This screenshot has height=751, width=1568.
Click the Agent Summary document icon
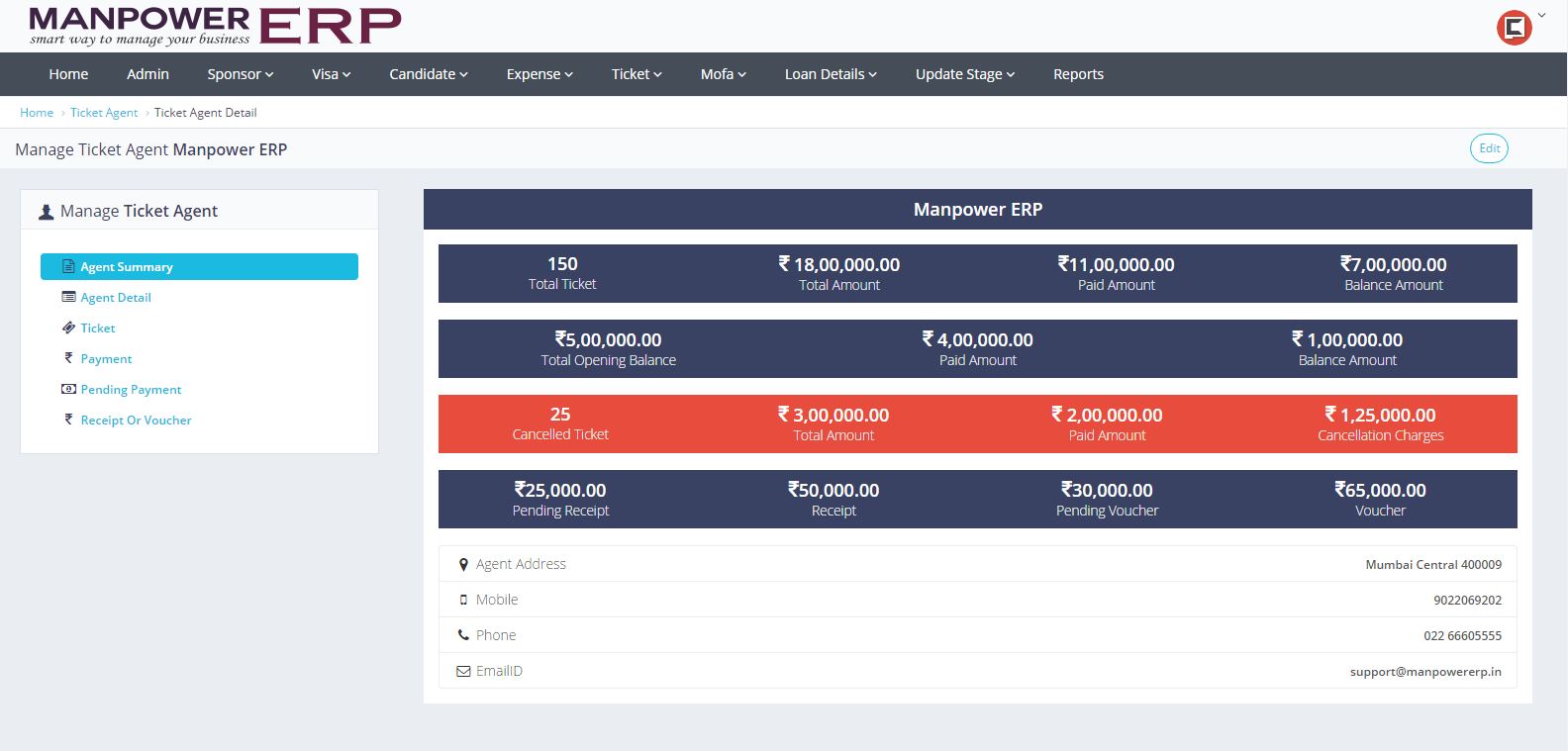pos(68,266)
